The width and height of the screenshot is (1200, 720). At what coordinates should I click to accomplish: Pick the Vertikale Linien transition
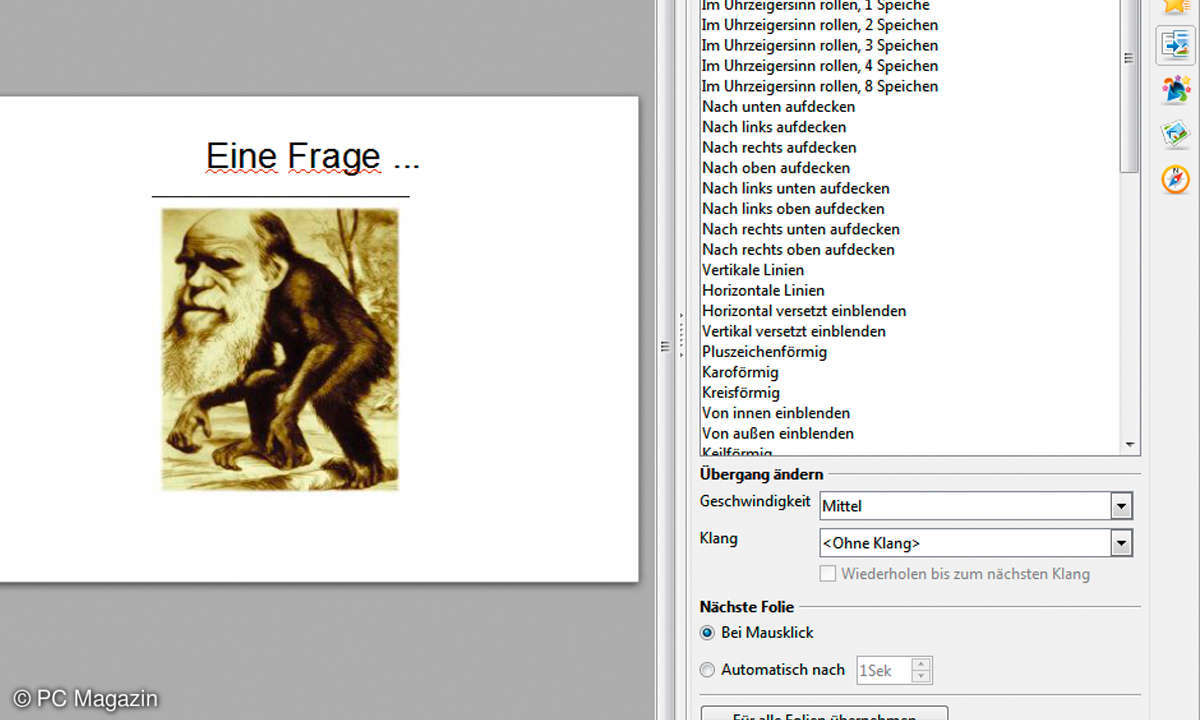pyautogui.click(x=753, y=270)
